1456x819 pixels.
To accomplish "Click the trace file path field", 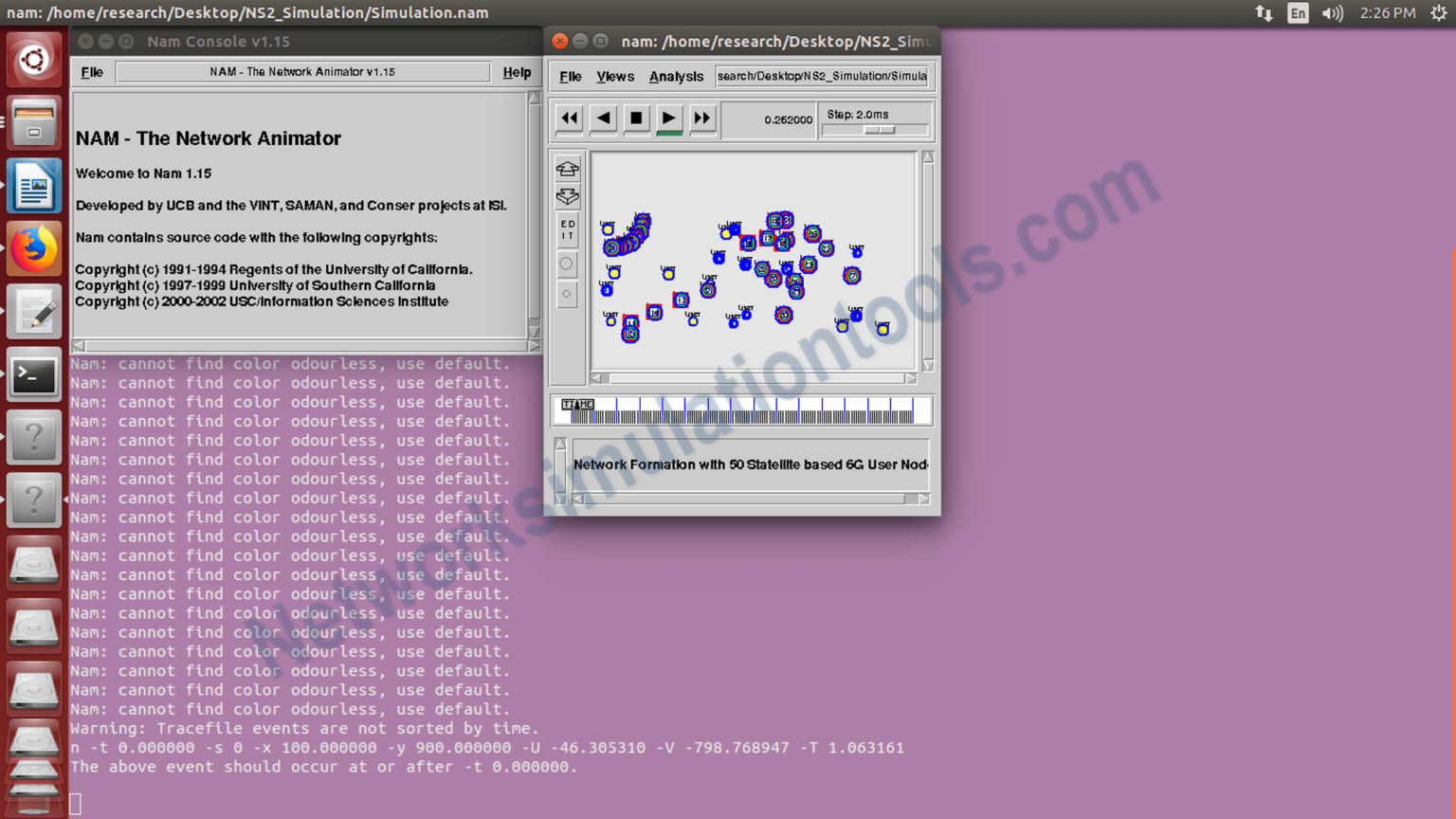I will click(x=821, y=76).
